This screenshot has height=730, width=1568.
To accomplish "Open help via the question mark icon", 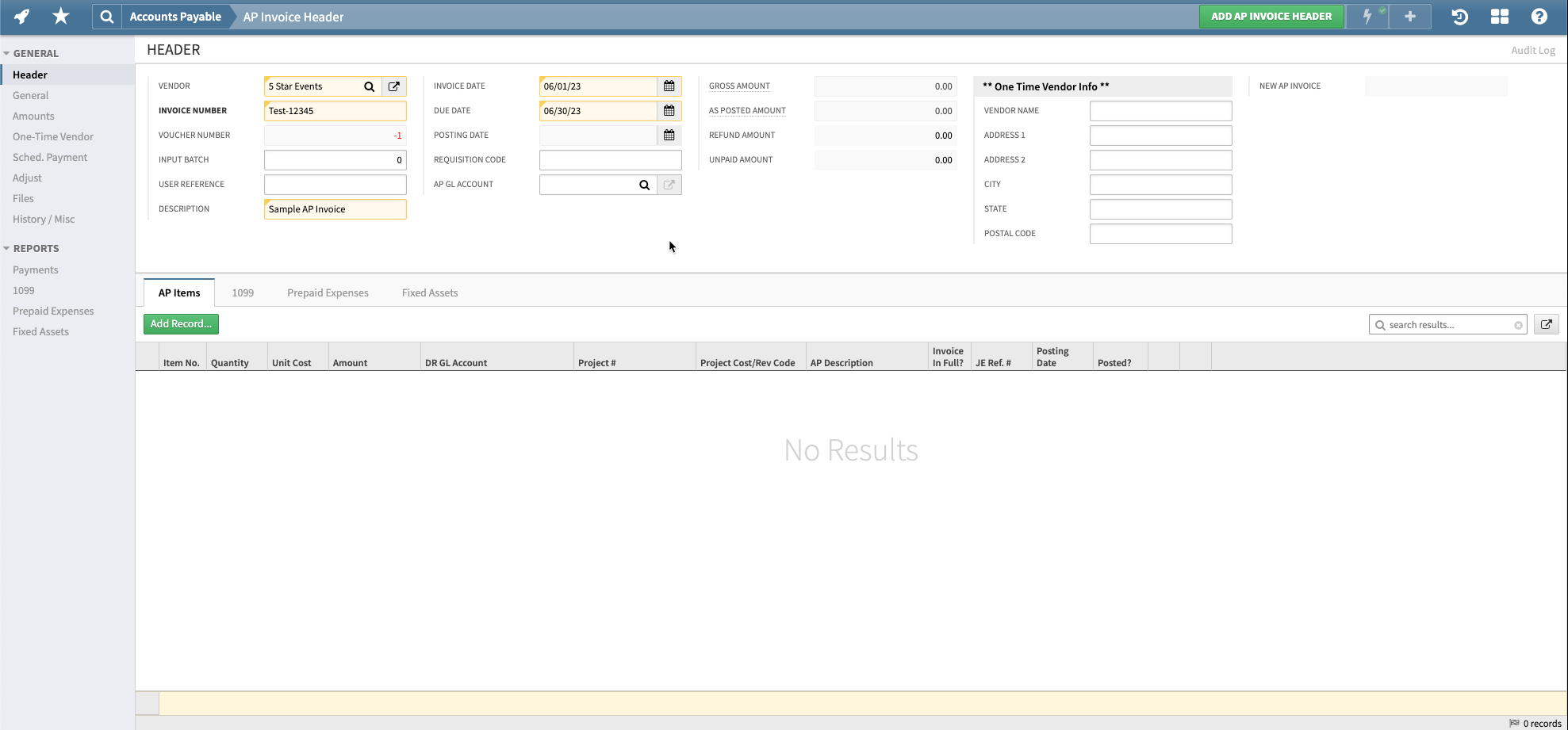I will [x=1539, y=16].
